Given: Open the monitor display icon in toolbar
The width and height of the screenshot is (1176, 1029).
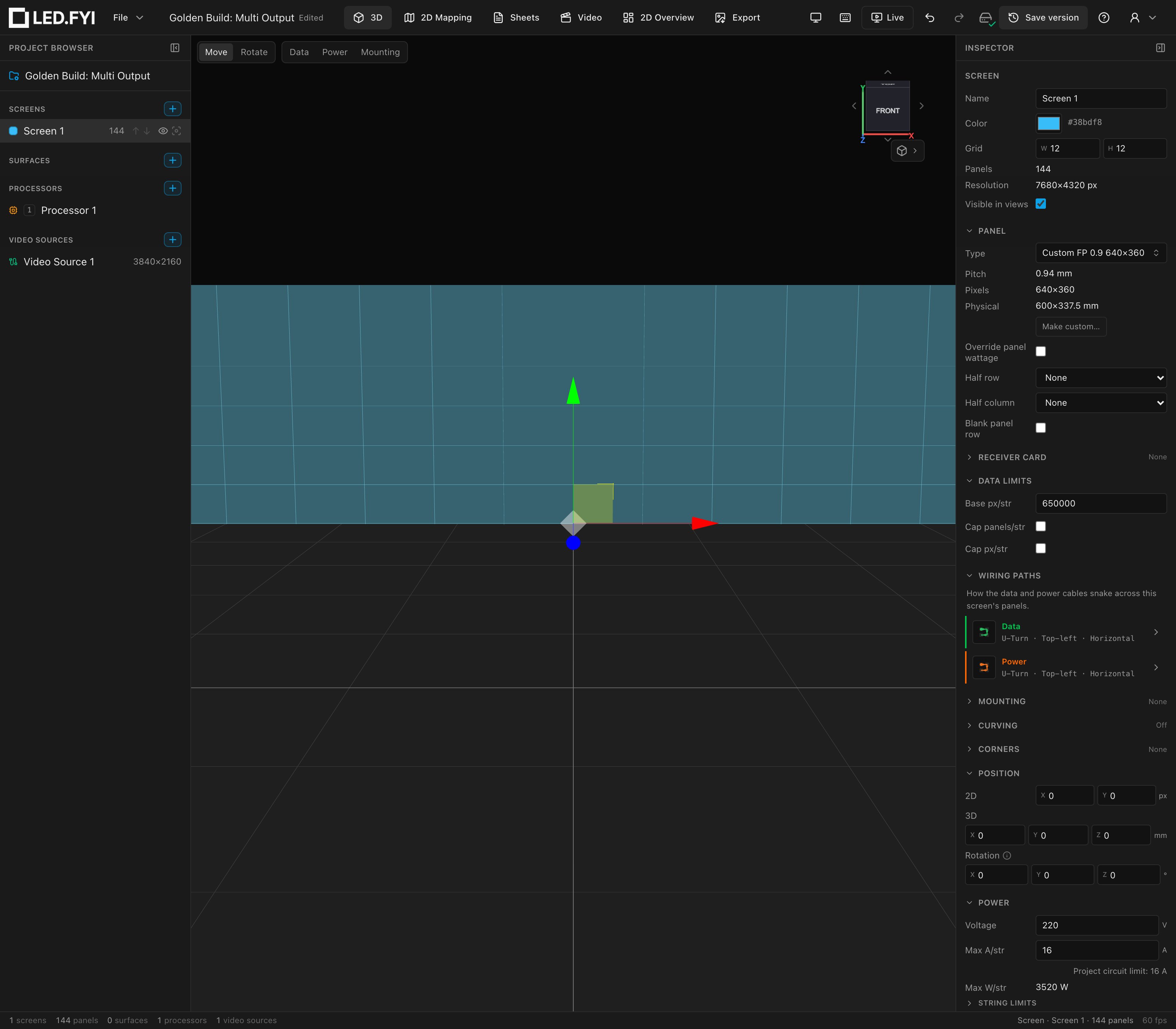Looking at the screenshot, I should (x=815, y=18).
